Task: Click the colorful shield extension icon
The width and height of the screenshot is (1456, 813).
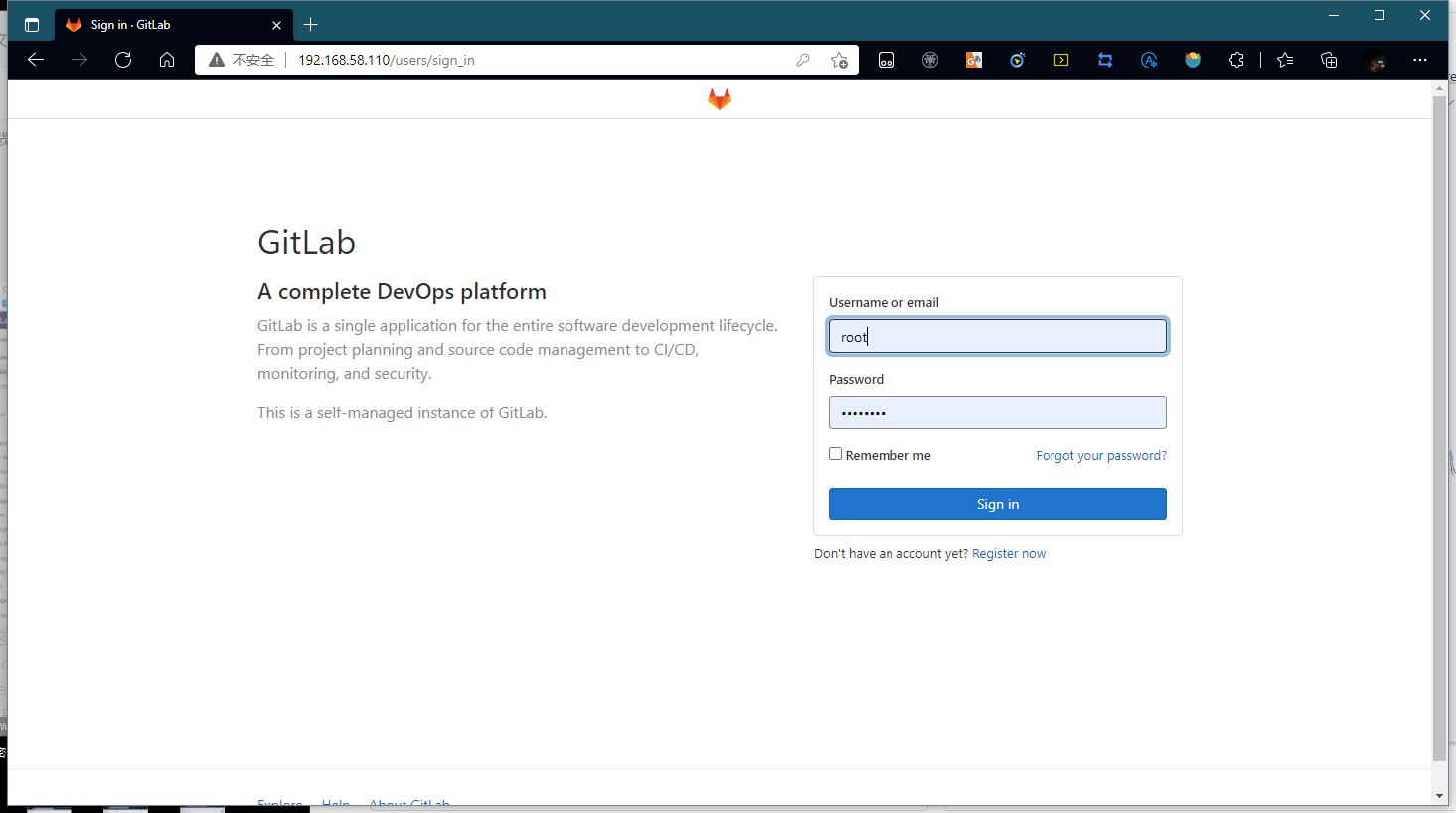Action: point(1193,60)
